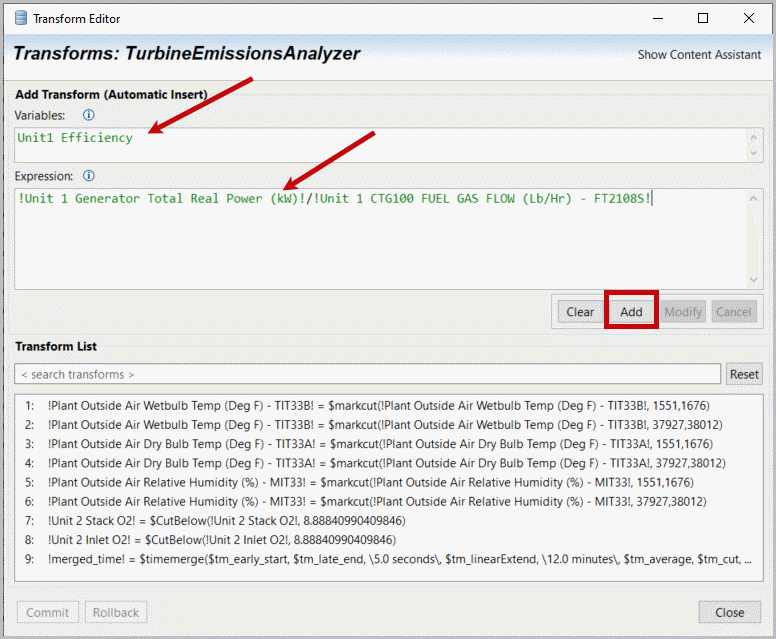Click 'FUEL GAS FLOW' in expression
This screenshot has width=776, height=639.
coord(468,198)
